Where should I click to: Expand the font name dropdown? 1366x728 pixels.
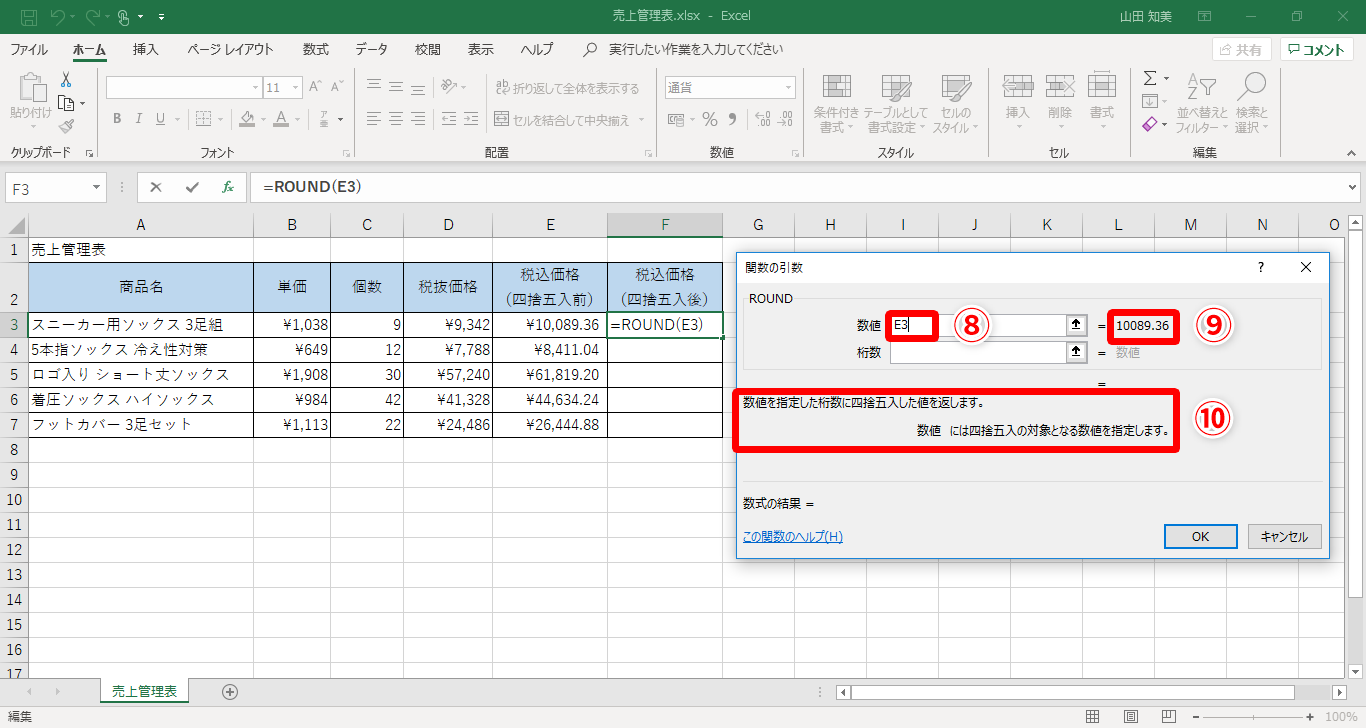point(256,87)
